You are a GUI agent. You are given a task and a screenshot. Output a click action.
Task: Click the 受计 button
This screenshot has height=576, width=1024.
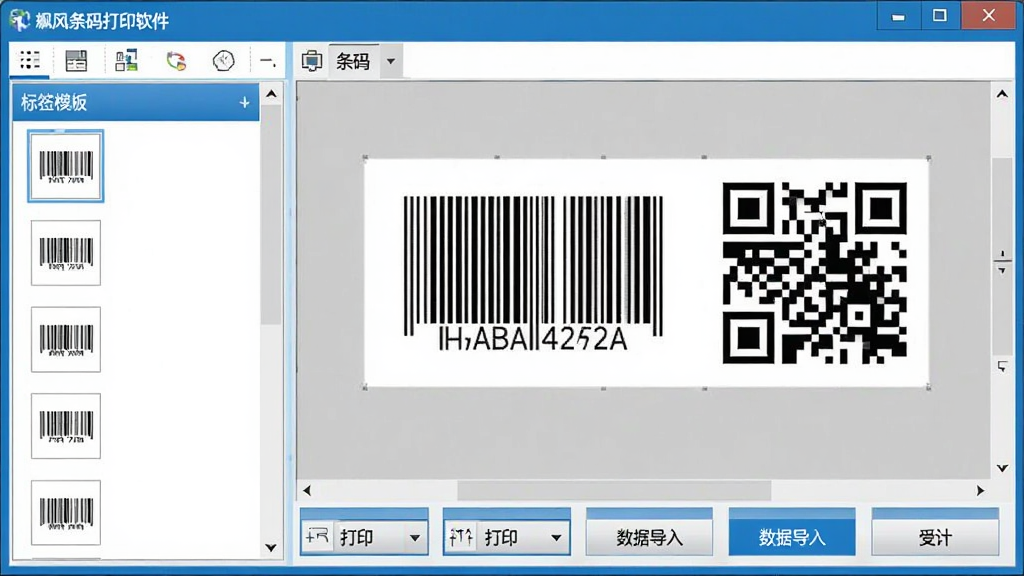tap(935, 532)
